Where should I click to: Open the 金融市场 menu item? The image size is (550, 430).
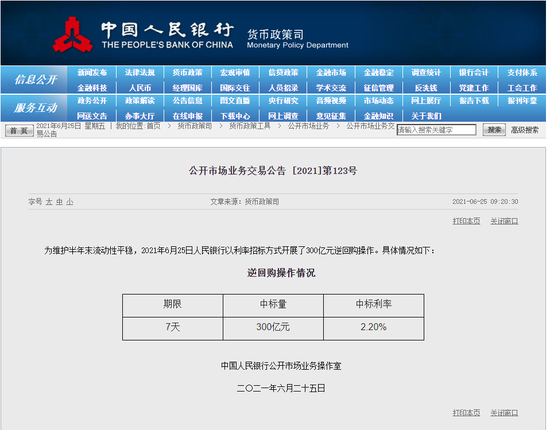tap(331, 73)
